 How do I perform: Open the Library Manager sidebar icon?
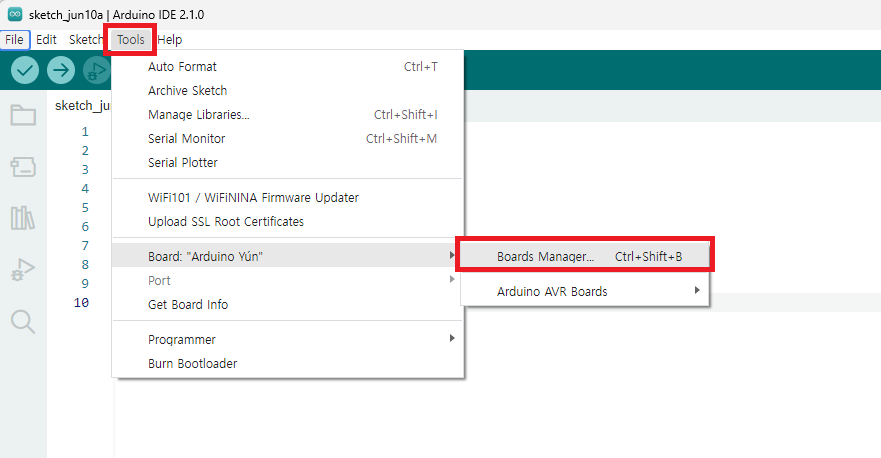pyautogui.click(x=23, y=218)
